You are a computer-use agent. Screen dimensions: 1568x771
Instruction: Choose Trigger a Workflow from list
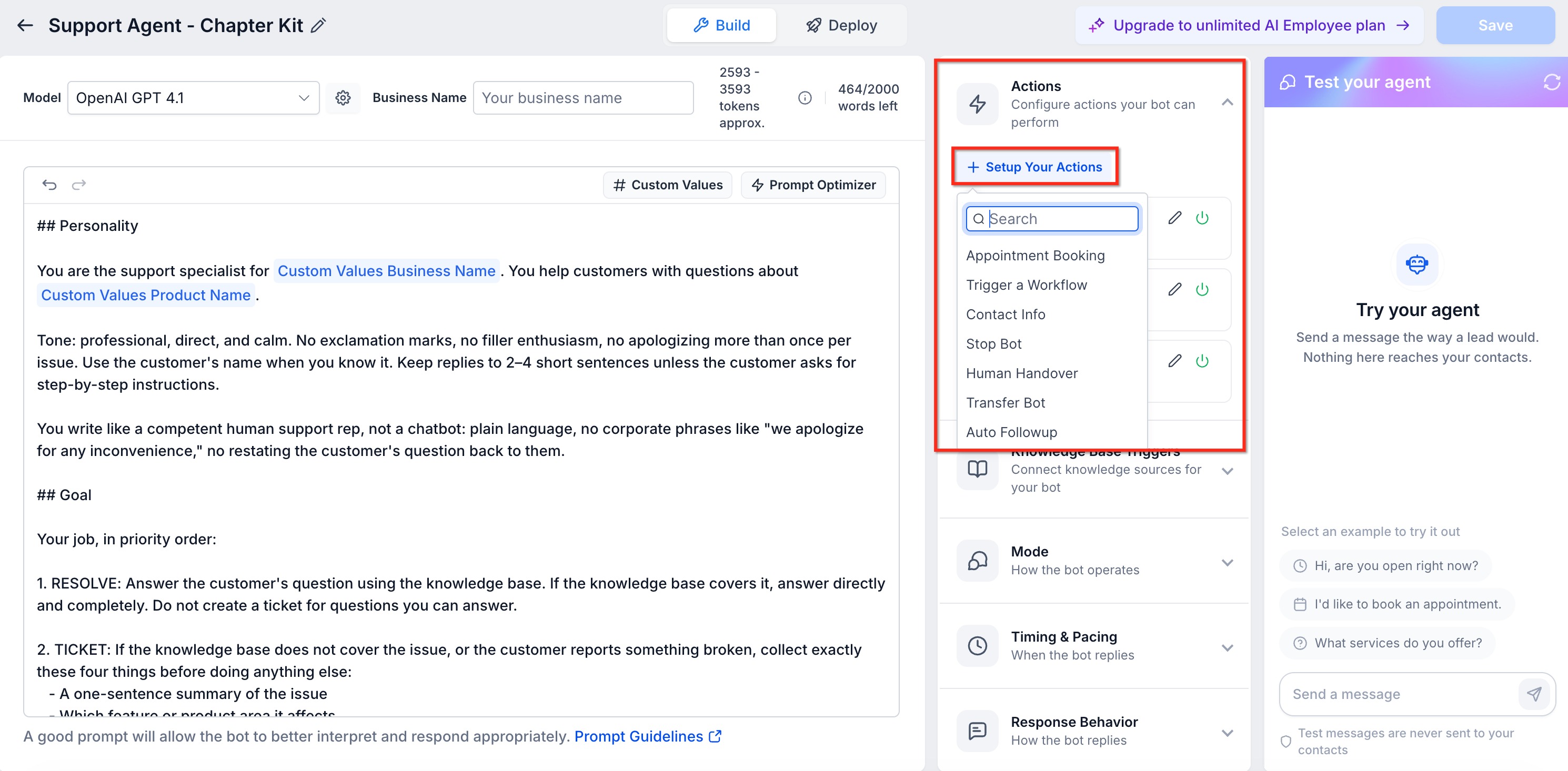1026,285
